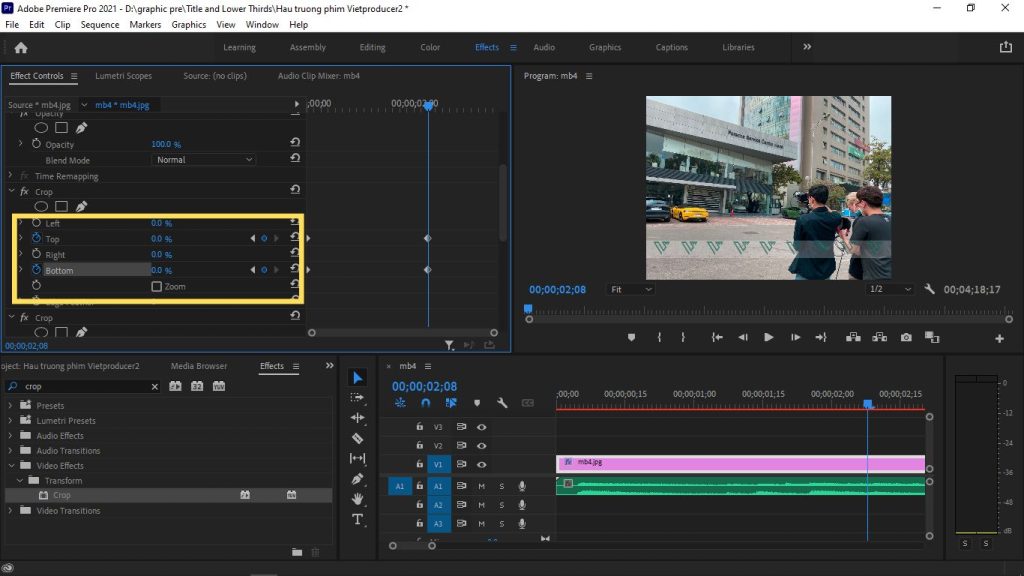Select the Razor tool in the tools panel
The image size is (1024, 576).
coord(358,438)
